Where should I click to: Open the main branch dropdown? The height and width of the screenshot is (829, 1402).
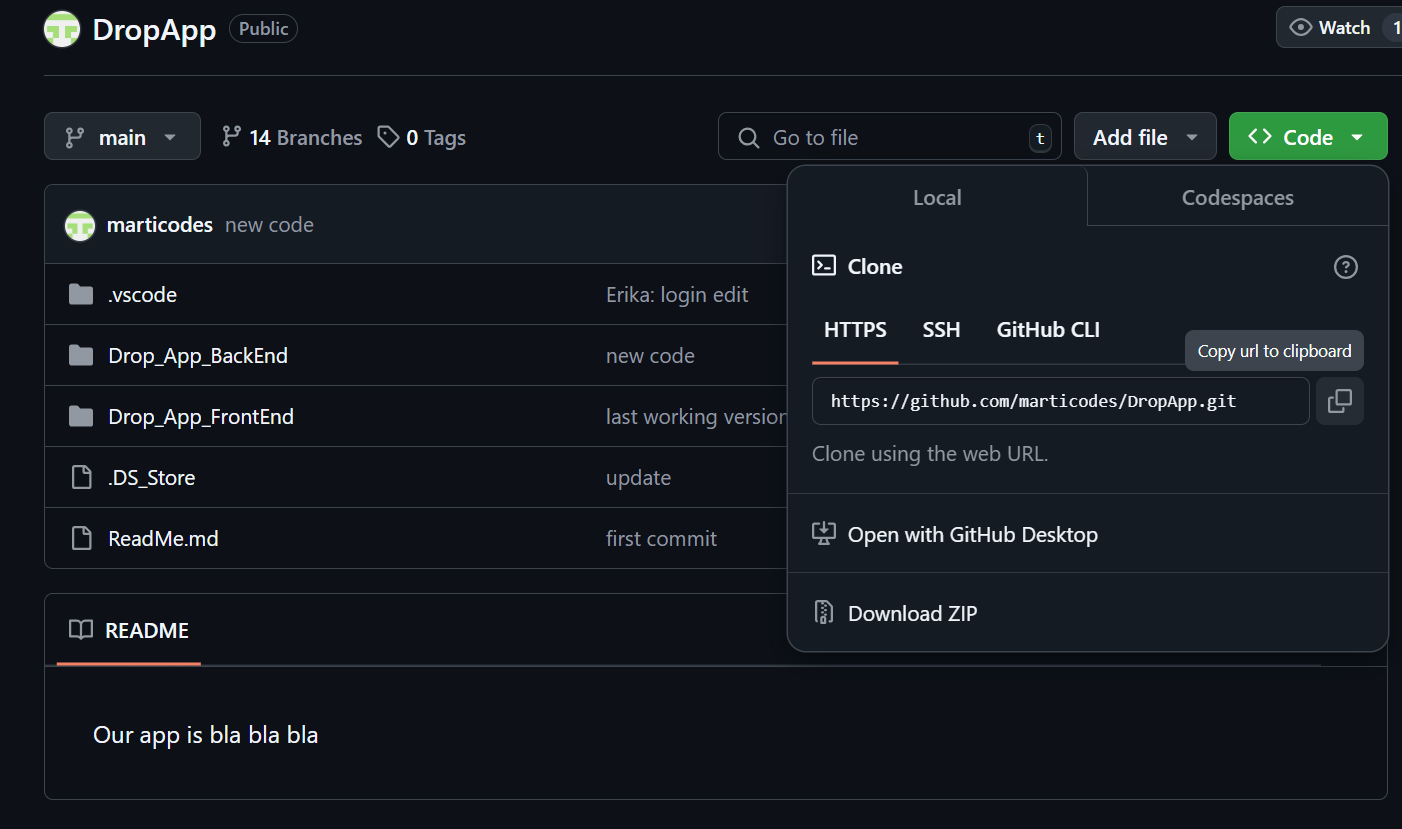pos(122,136)
